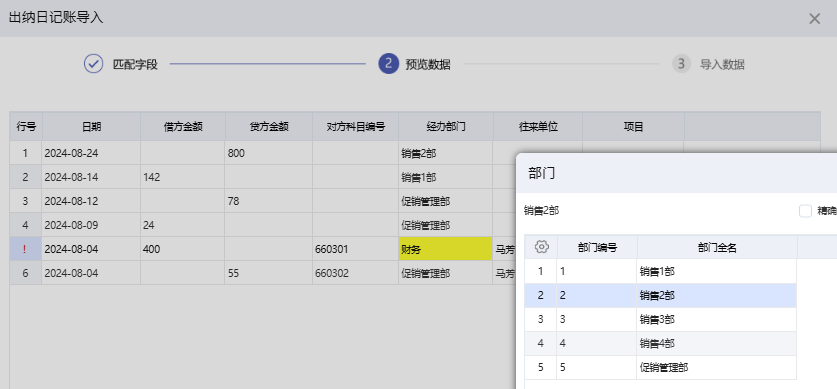Image resolution: width=837 pixels, height=389 pixels.
Task: Select 促销管理部 in the department popup list
Action: [660, 368]
